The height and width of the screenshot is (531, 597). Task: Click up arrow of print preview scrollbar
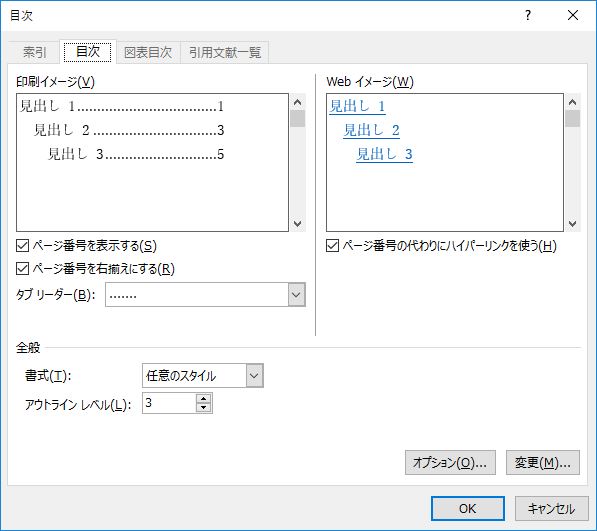click(x=298, y=102)
